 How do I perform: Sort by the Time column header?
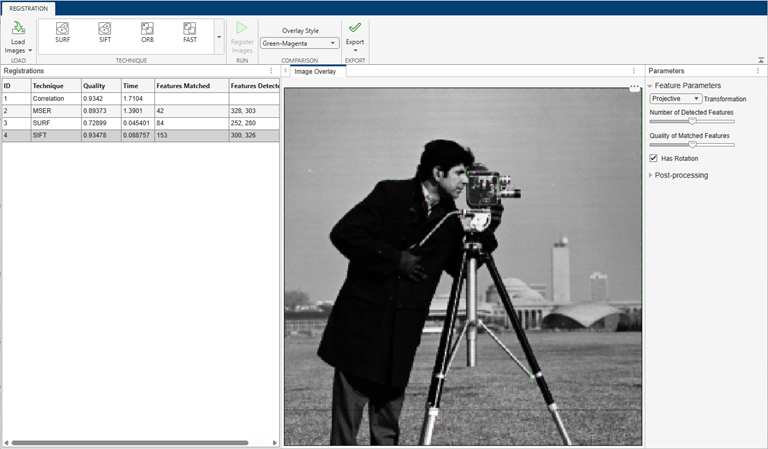click(x=138, y=86)
